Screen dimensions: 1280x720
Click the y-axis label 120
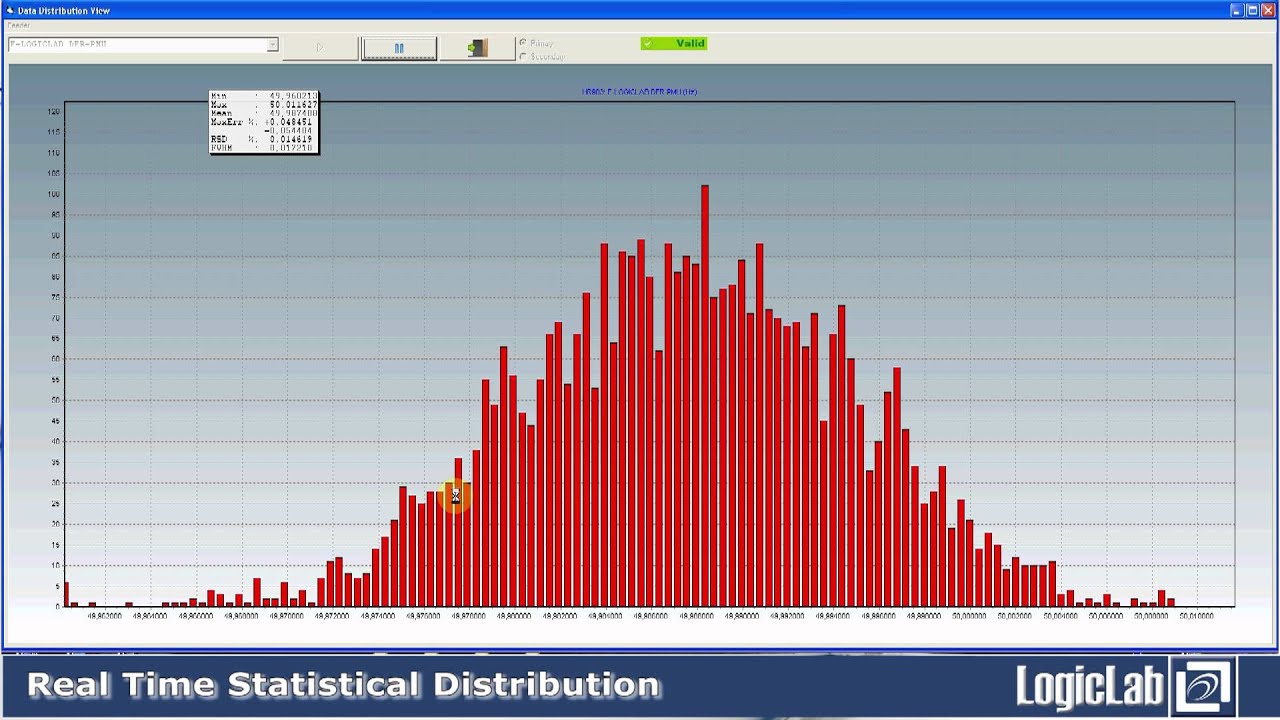[x=53, y=111]
